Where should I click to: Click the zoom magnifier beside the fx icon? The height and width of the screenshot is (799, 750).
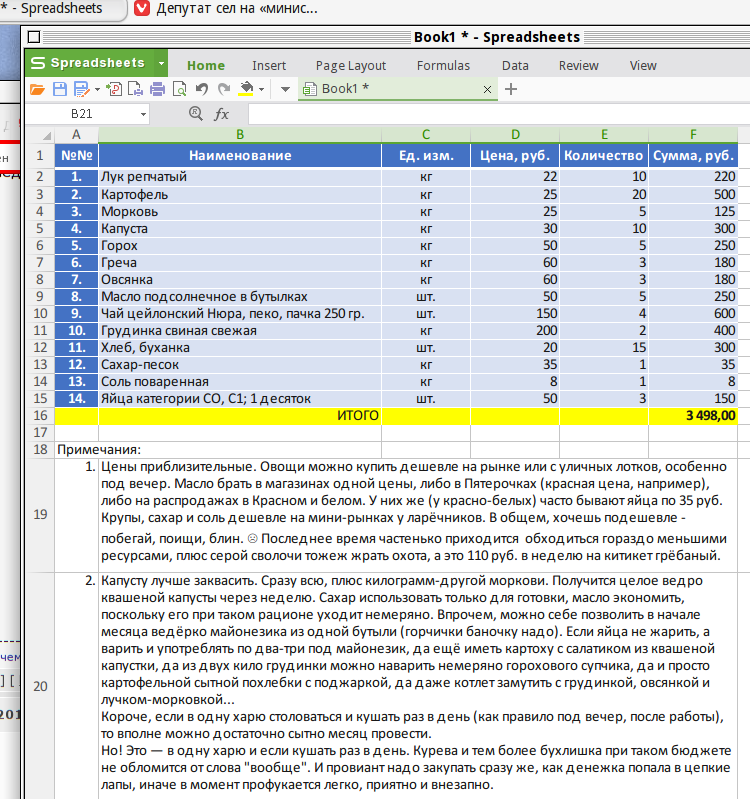tap(196, 113)
